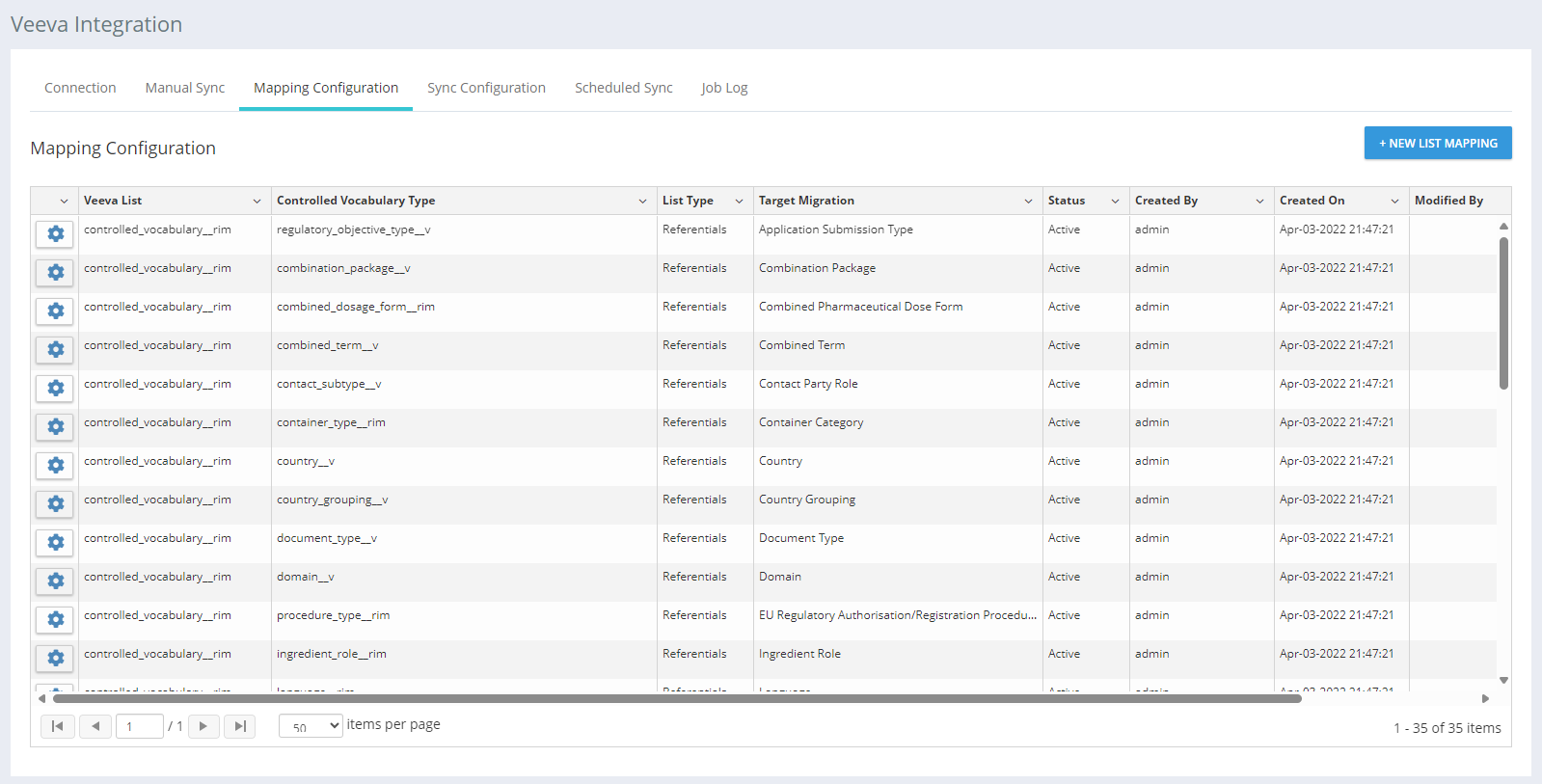
Task: Click the previous page arrow
Action: 95,726
